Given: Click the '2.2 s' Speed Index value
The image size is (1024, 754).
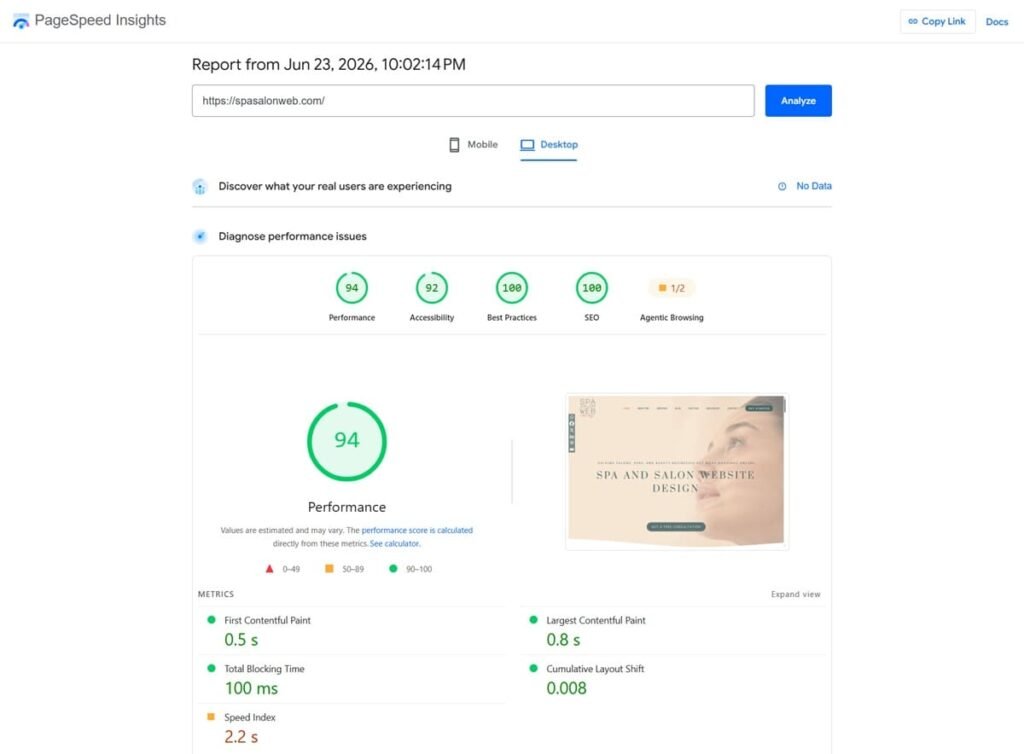Looking at the screenshot, I should click(x=241, y=737).
